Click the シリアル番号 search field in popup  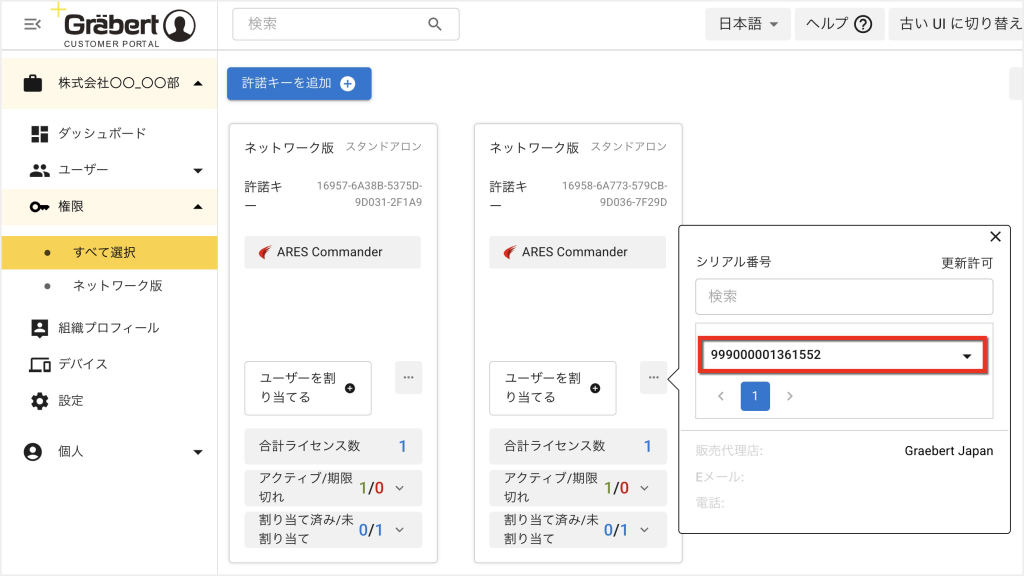[x=844, y=296]
